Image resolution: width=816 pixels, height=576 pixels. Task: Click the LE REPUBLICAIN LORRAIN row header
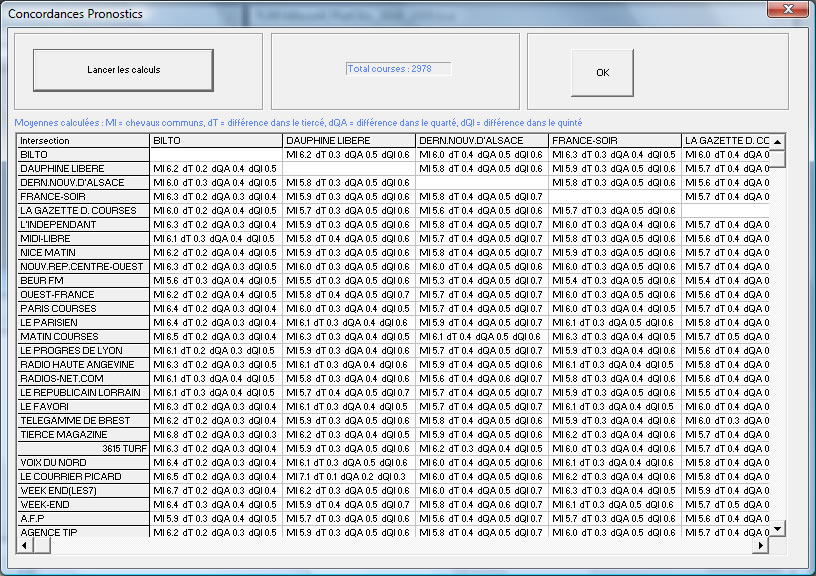[x=83, y=393]
